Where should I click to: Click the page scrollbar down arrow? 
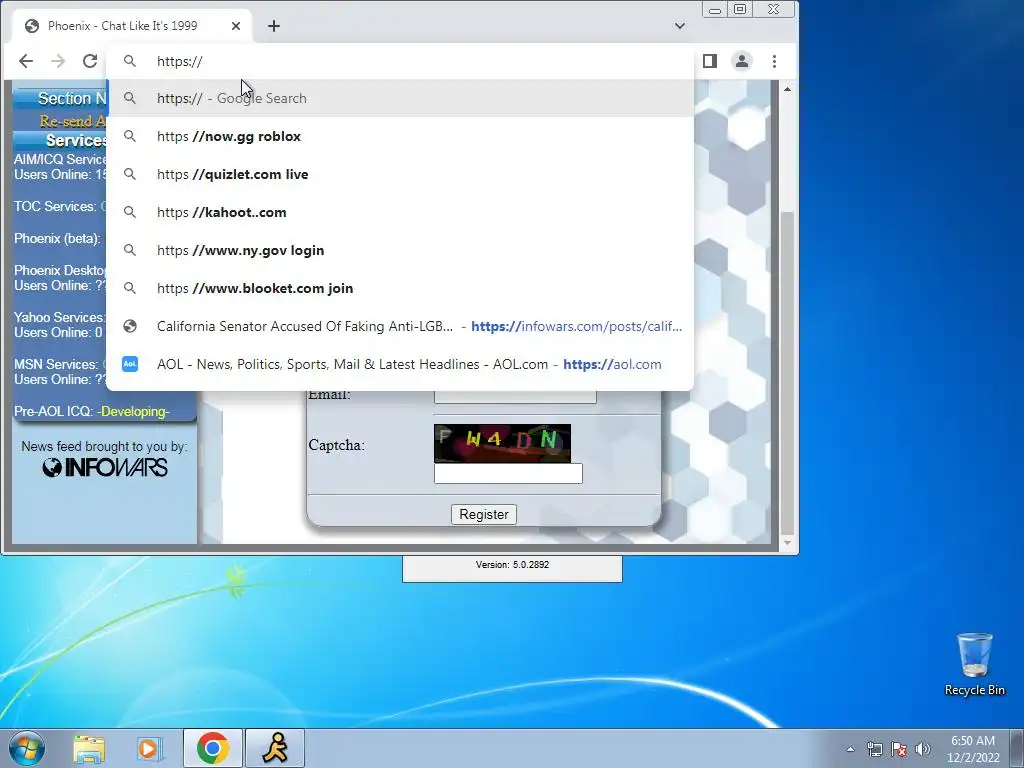tap(788, 543)
